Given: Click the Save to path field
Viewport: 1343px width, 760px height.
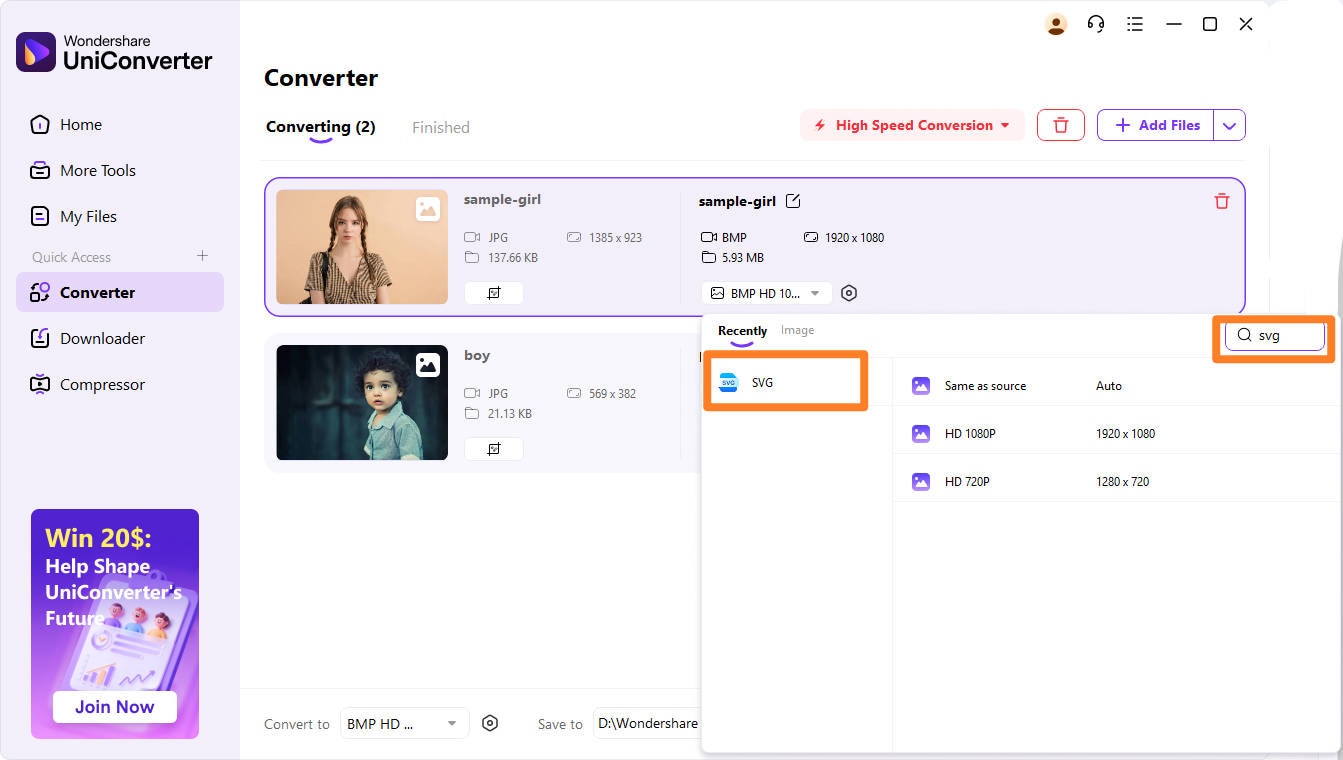Looking at the screenshot, I should coord(647,723).
